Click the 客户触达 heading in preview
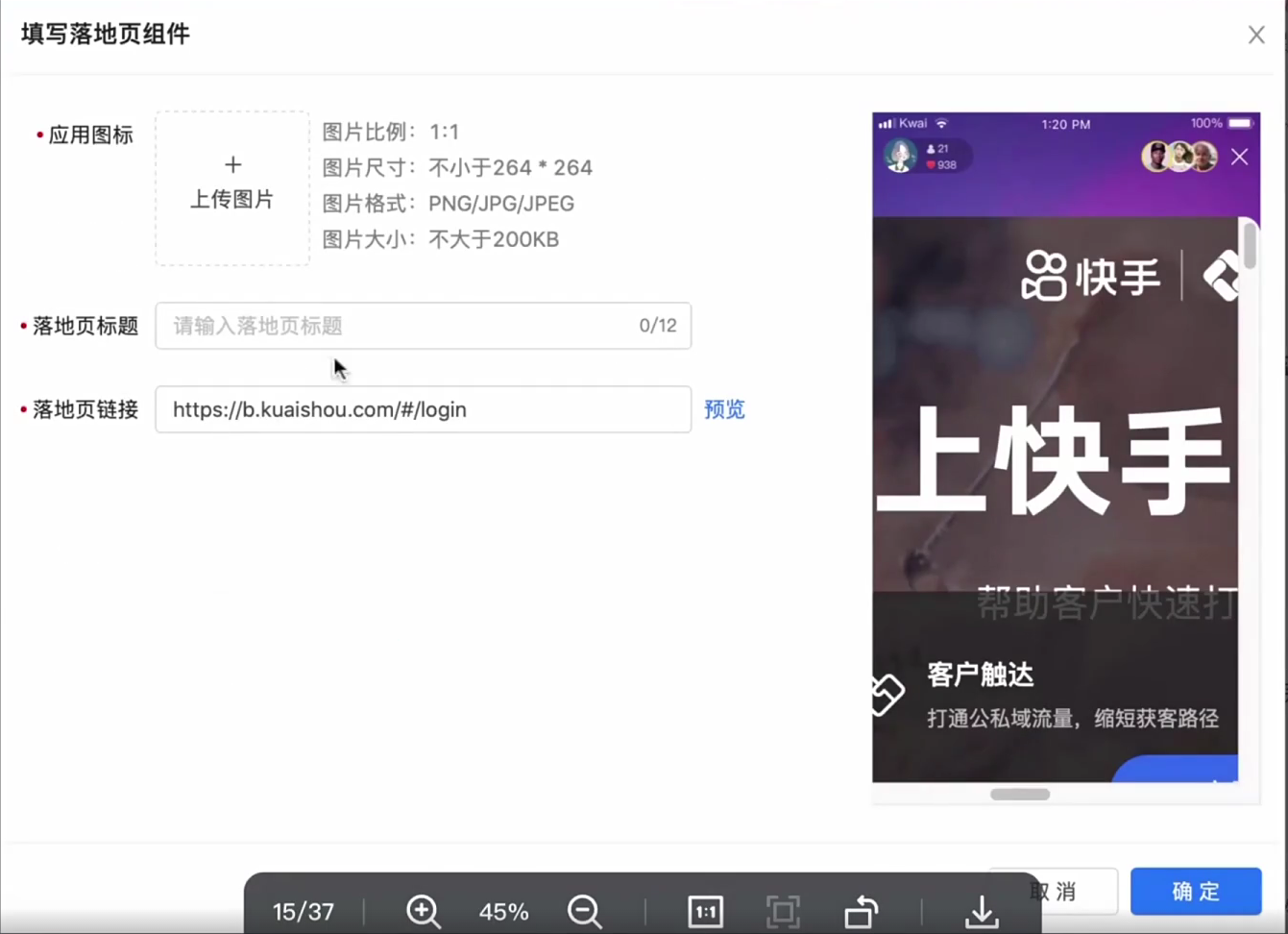The width and height of the screenshot is (1288, 934). click(x=981, y=676)
